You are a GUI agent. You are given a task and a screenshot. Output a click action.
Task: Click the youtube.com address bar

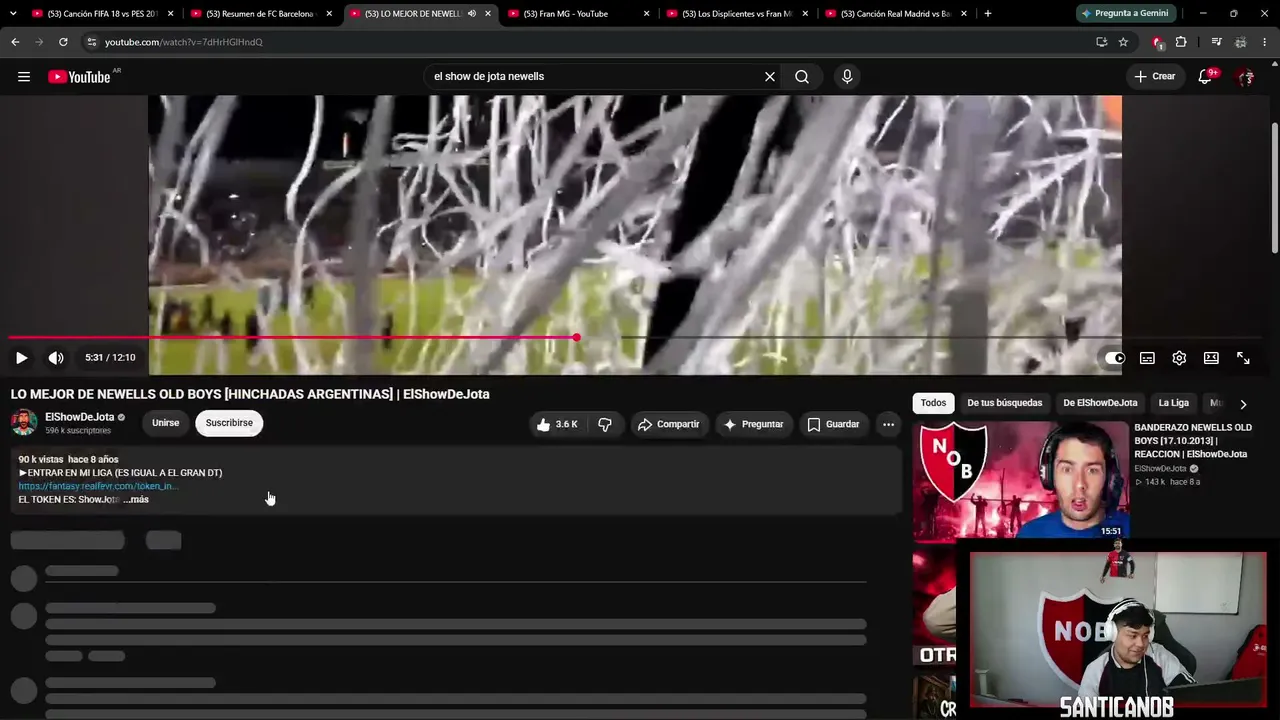click(x=590, y=42)
